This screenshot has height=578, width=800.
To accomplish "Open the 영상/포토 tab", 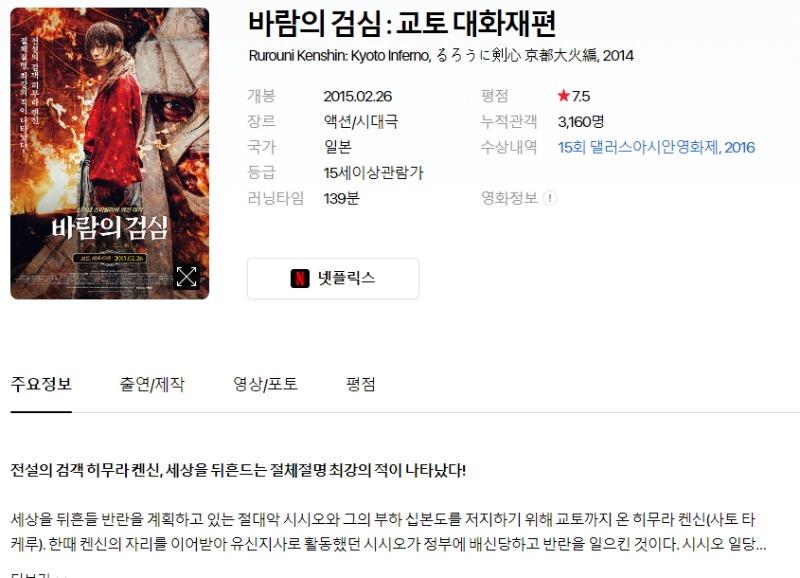I will (265, 384).
